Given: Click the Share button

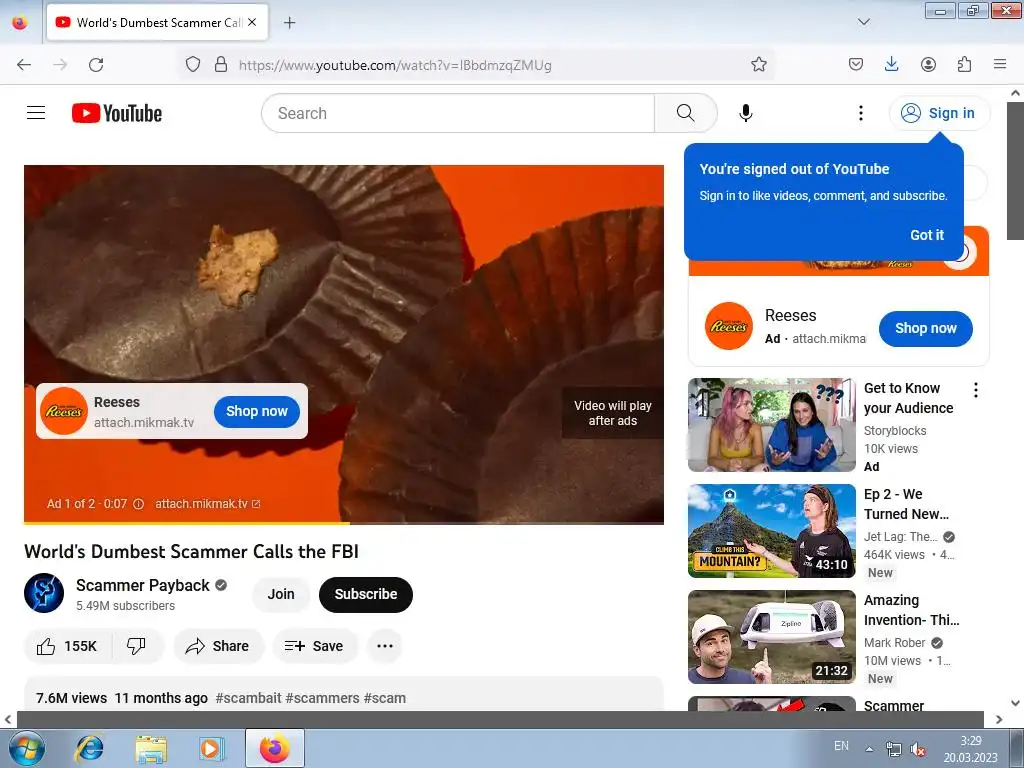Looking at the screenshot, I should (x=218, y=646).
